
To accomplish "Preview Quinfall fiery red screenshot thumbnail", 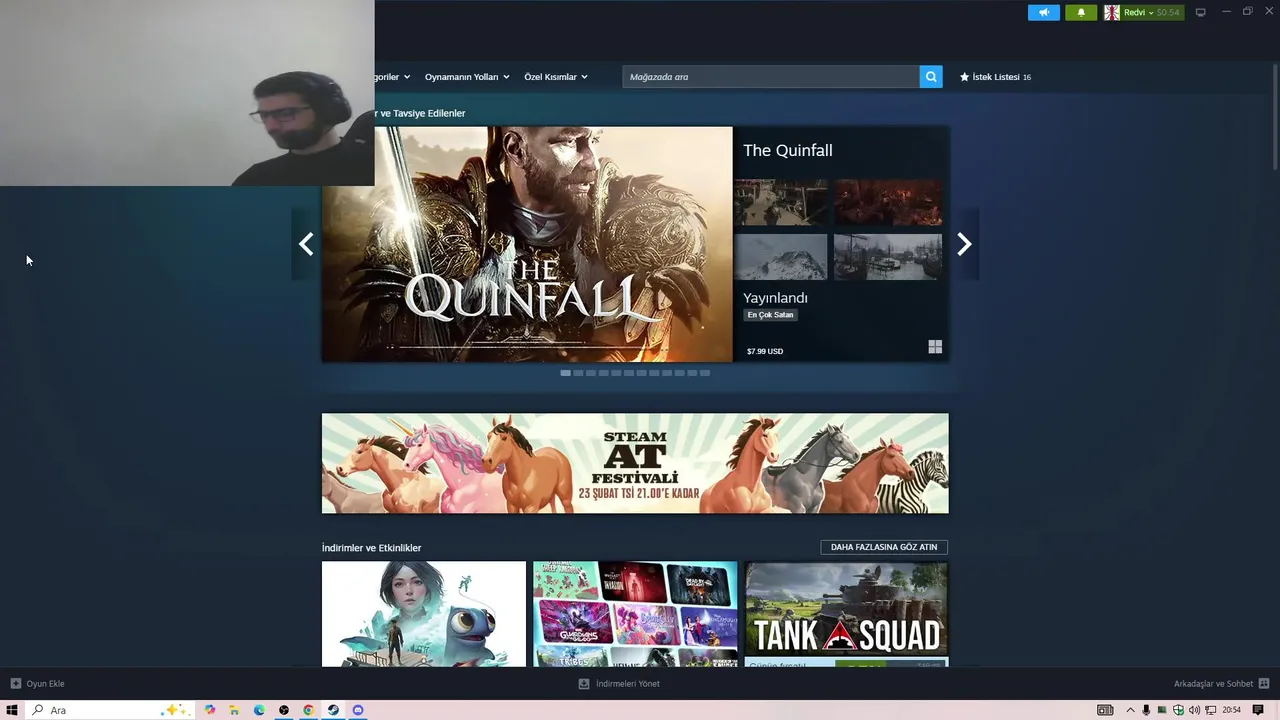I will [x=888, y=203].
